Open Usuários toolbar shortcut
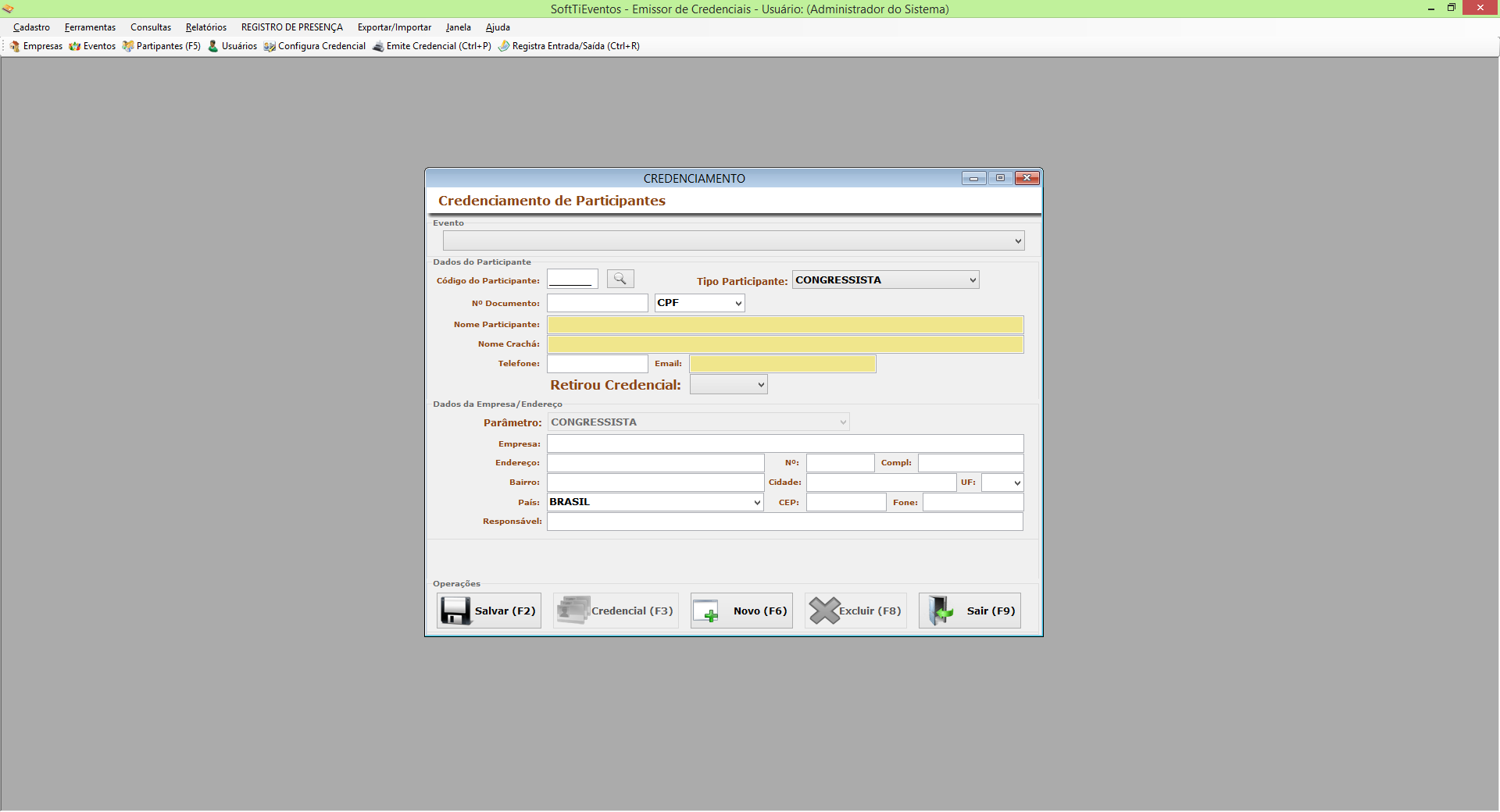1500x812 pixels. [232, 46]
